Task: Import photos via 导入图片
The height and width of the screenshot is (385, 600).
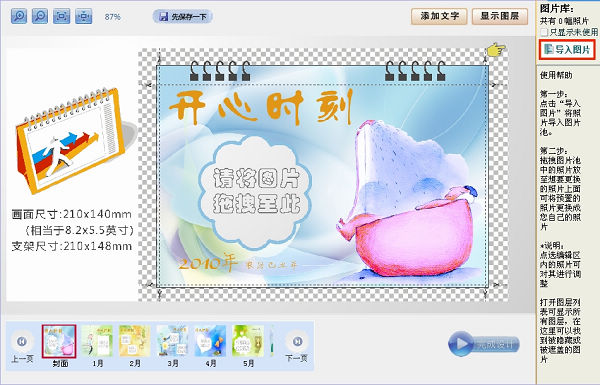Action: coord(567,49)
